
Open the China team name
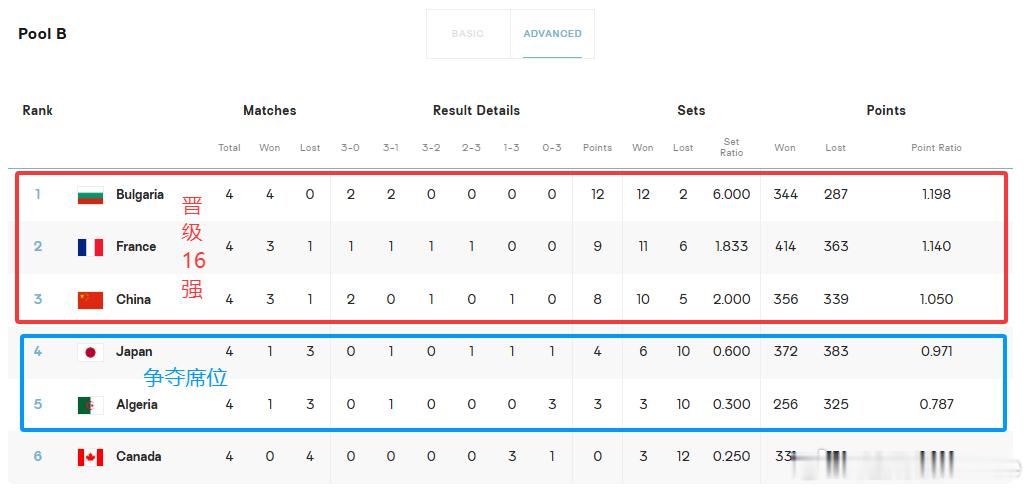point(133,299)
